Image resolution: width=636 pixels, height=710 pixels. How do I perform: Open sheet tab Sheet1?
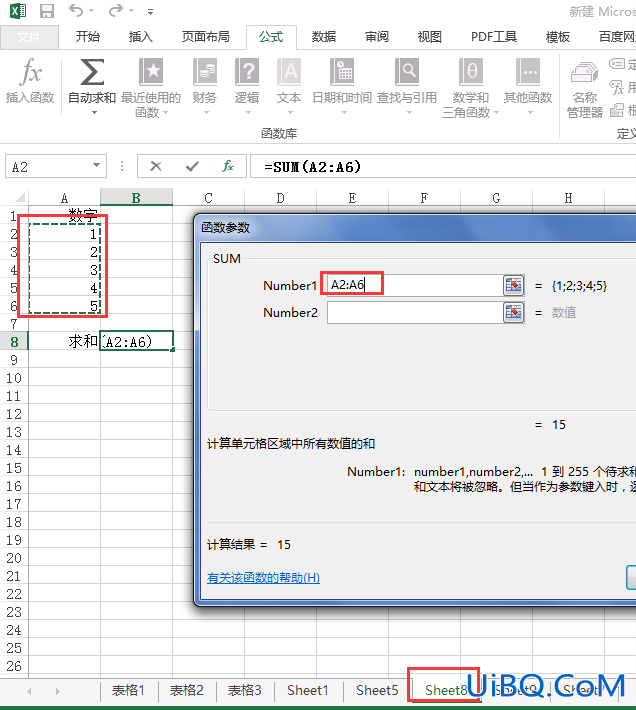click(x=308, y=690)
